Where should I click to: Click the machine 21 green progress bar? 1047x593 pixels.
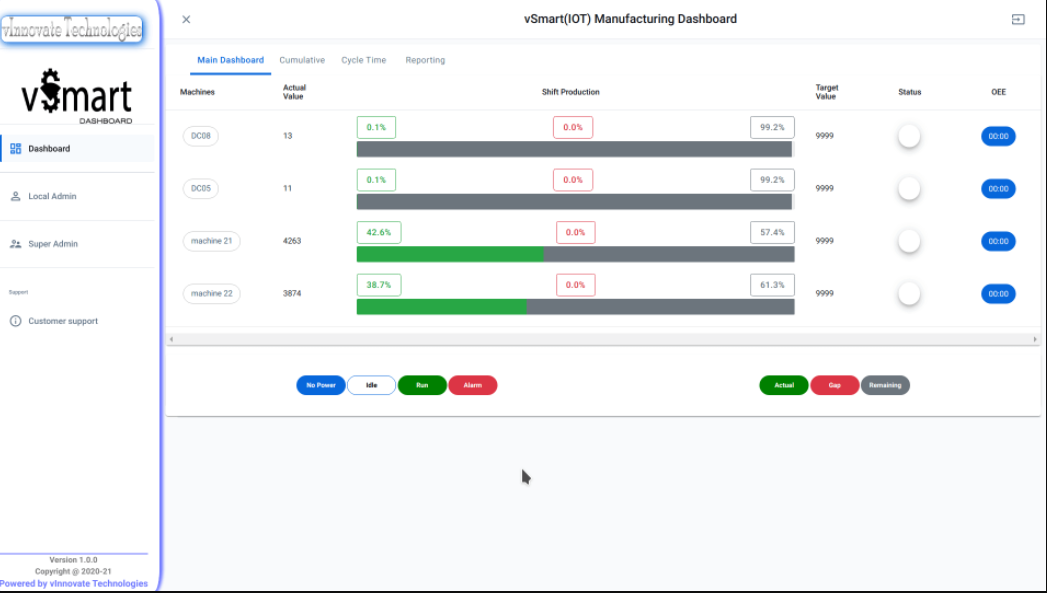point(450,254)
